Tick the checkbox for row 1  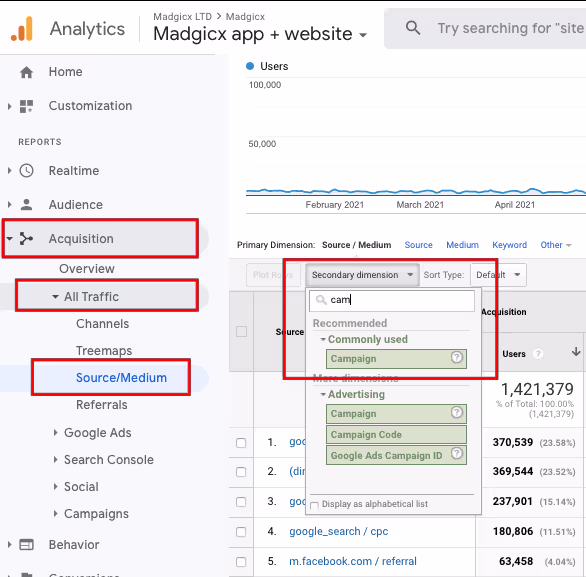pyautogui.click(x=241, y=443)
